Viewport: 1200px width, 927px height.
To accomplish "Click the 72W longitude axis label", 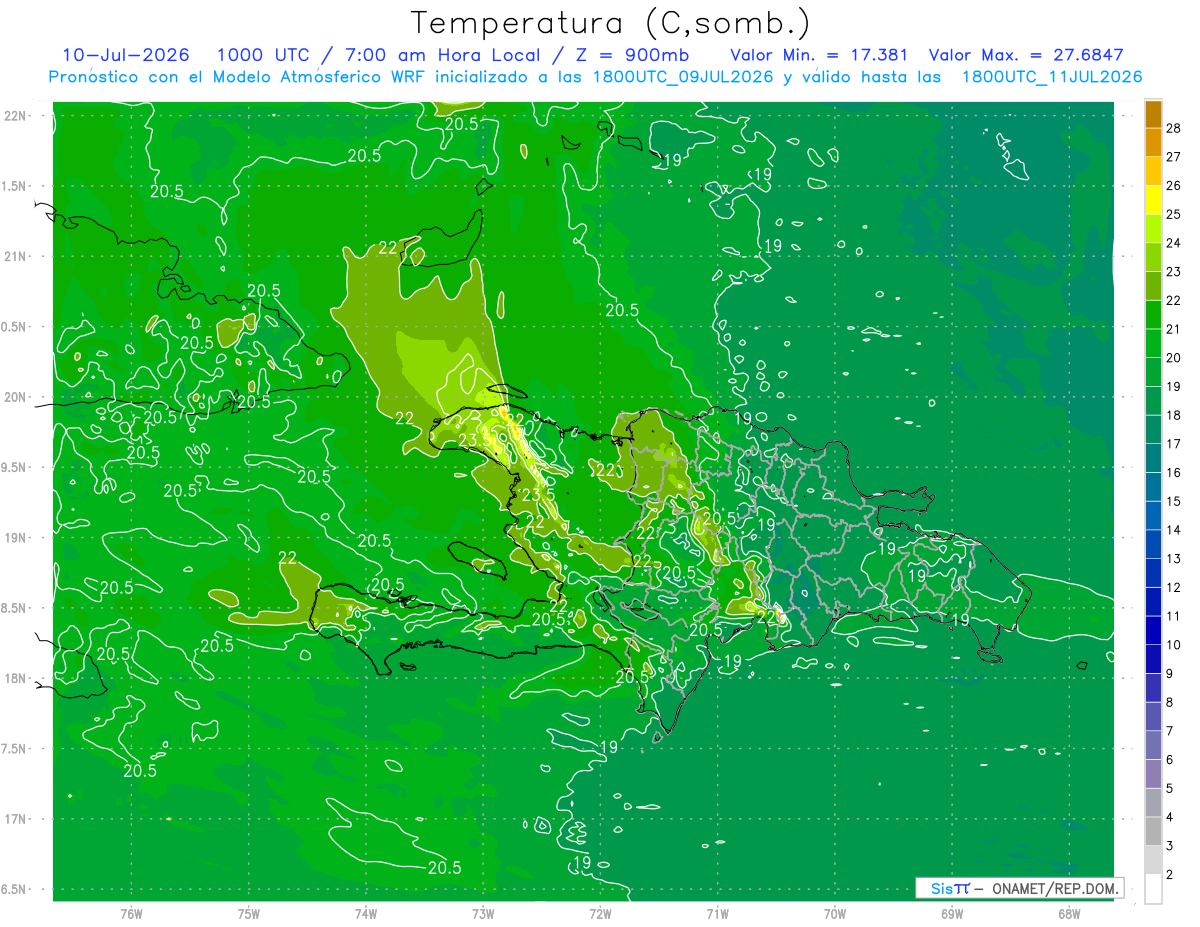I will coord(600,914).
